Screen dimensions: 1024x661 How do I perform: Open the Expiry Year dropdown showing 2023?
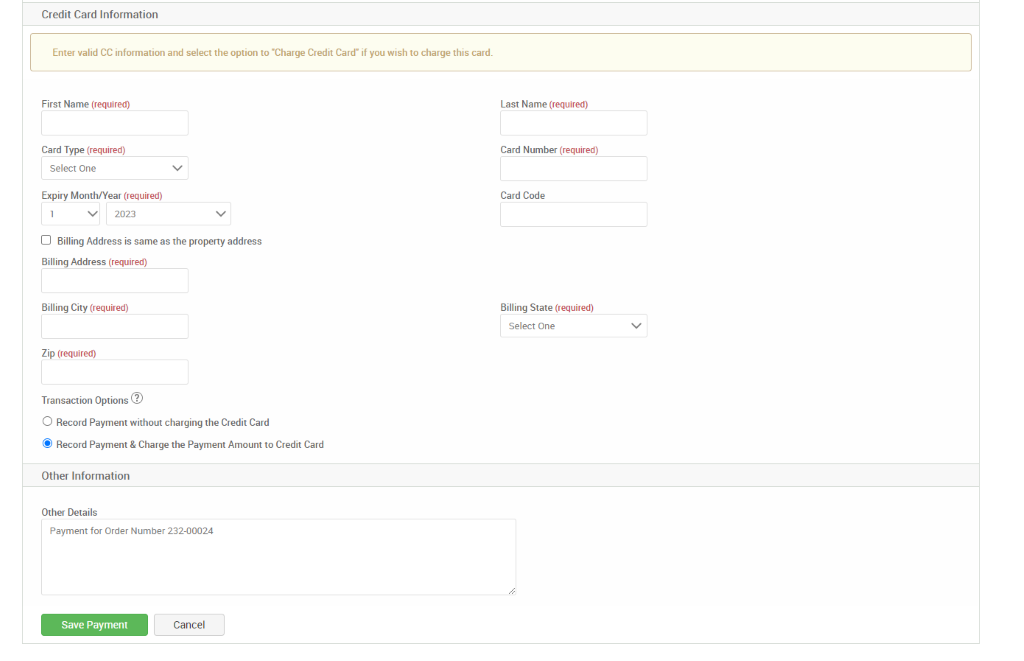click(168, 214)
